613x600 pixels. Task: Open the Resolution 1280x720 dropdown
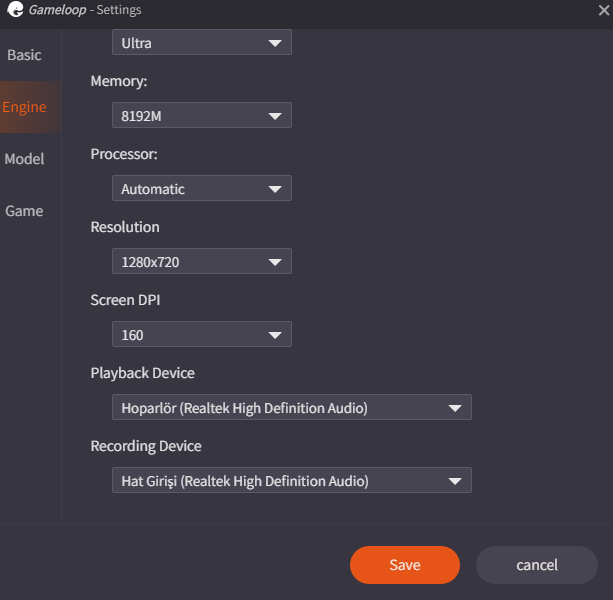201,262
